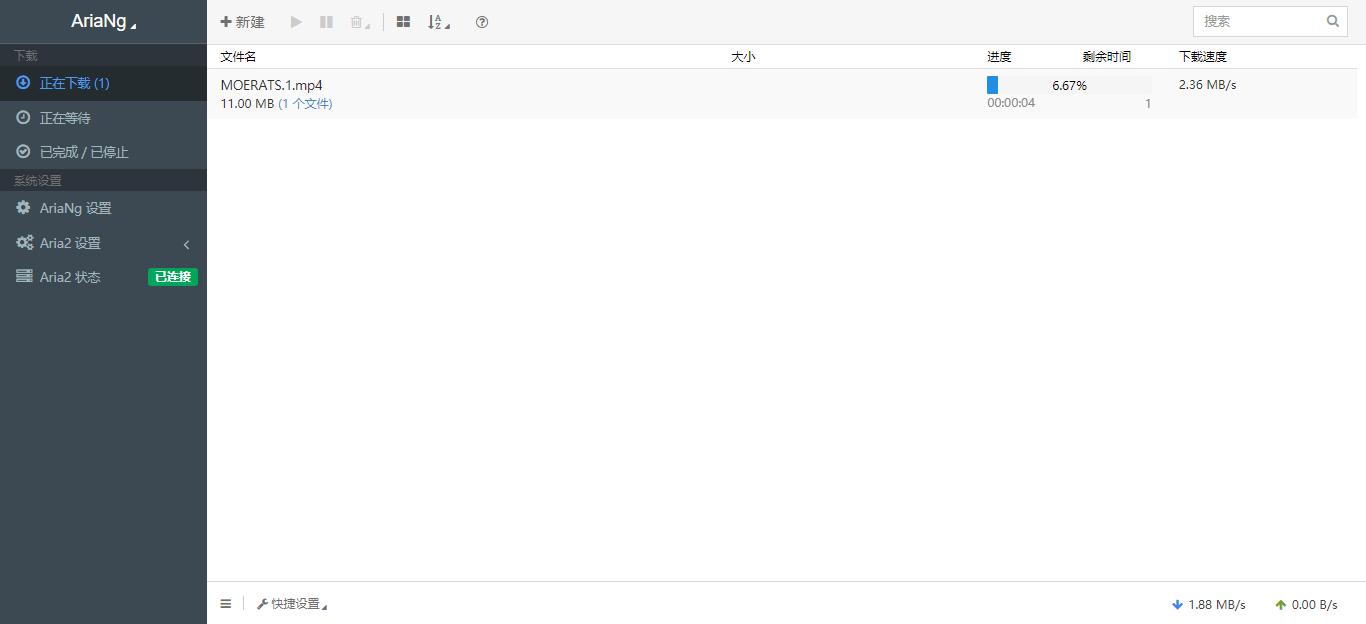Click the 已连接 connected status badge
Screen dimensions: 1366x624
coord(173,277)
